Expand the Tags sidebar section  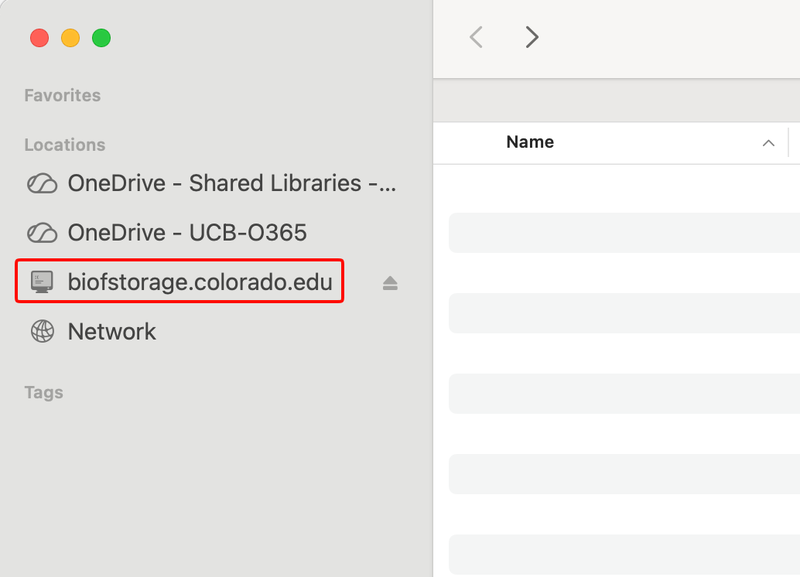(x=44, y=392)
